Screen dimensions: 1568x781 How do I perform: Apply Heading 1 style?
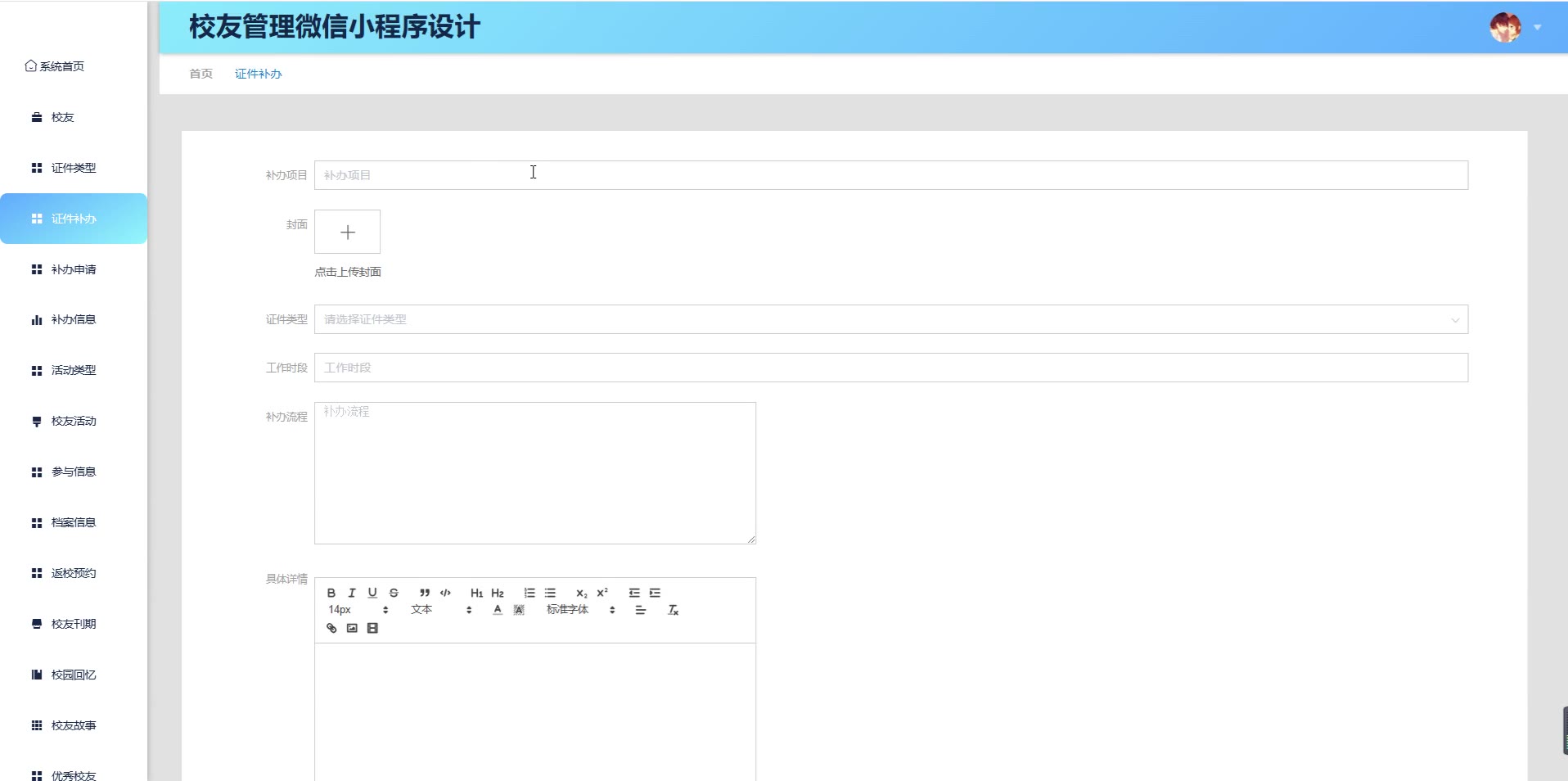[476, 593]
